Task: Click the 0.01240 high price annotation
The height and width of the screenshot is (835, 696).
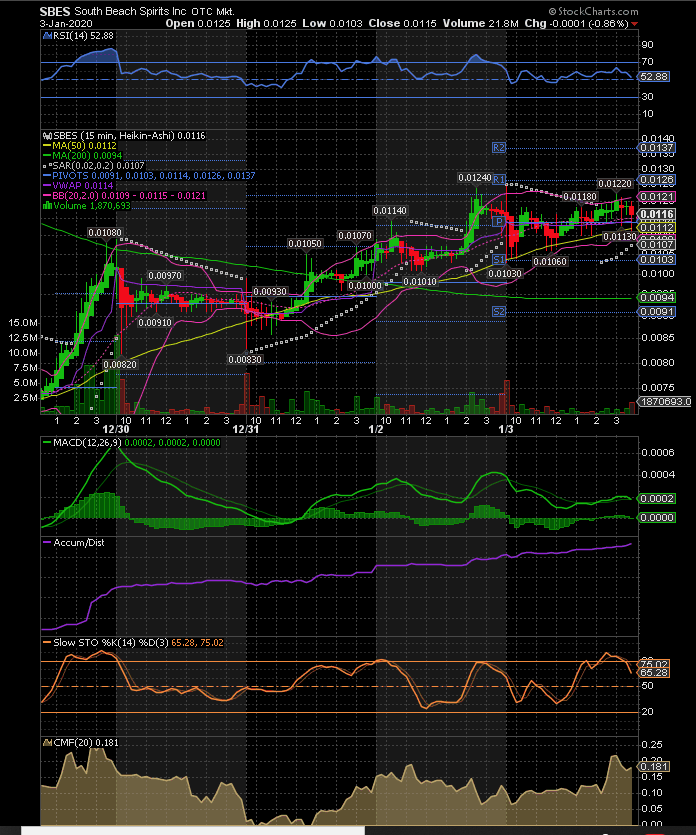Action: 474,177
